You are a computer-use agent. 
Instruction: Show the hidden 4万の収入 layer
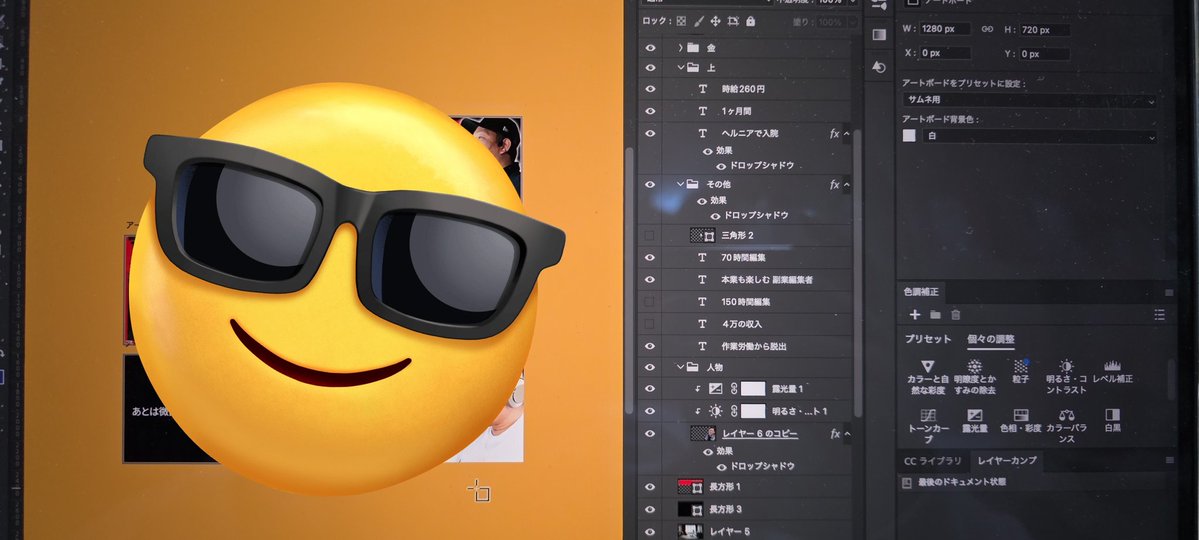click(x=650, y=324)
